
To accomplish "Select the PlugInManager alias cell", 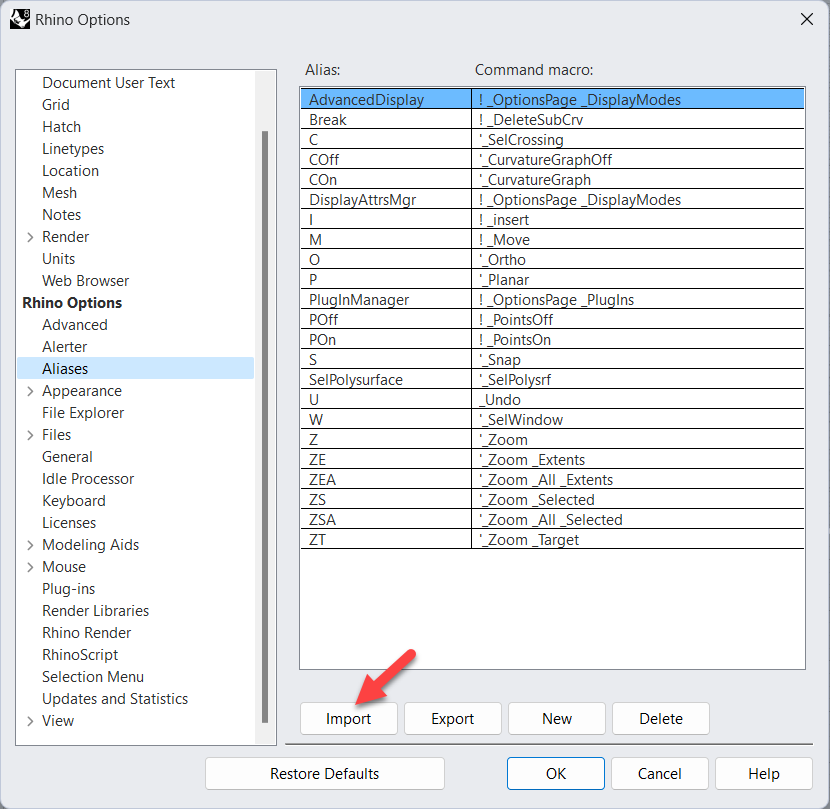I will pos(386,300).
